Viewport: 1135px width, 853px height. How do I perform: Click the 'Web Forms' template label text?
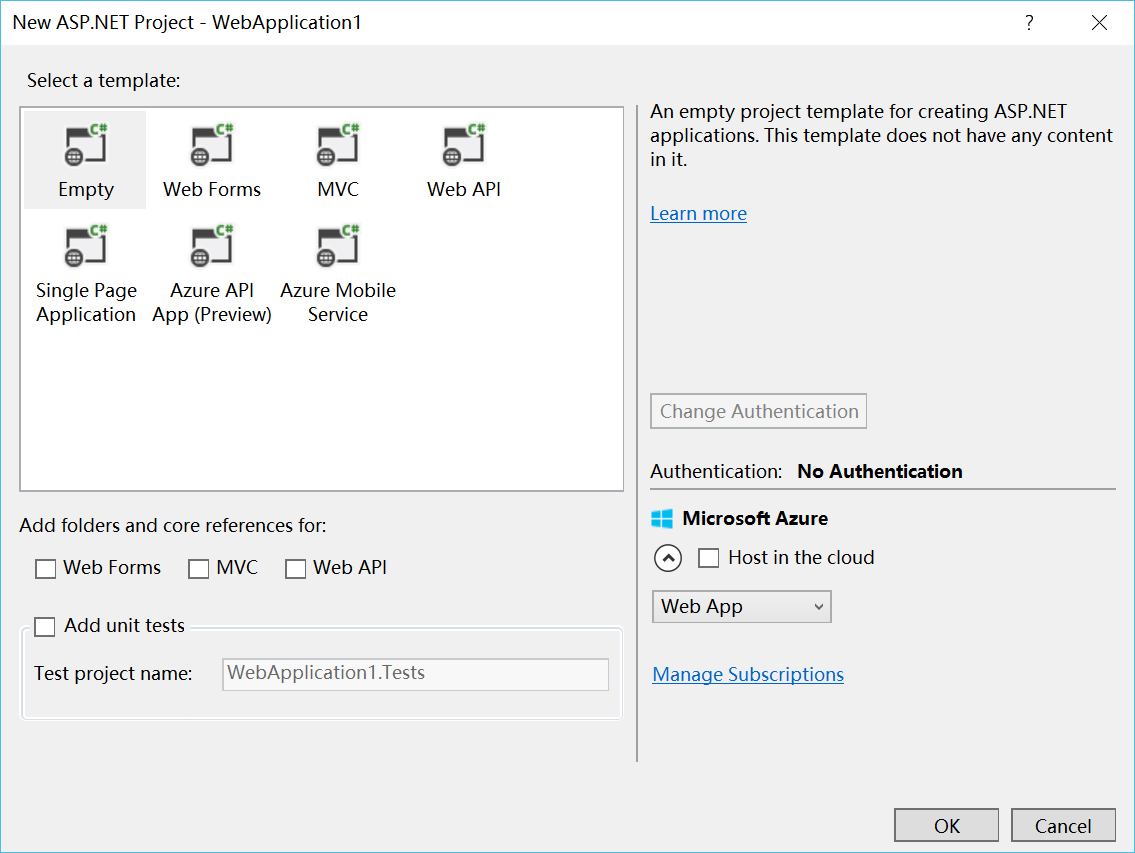[x=212, y=190]
